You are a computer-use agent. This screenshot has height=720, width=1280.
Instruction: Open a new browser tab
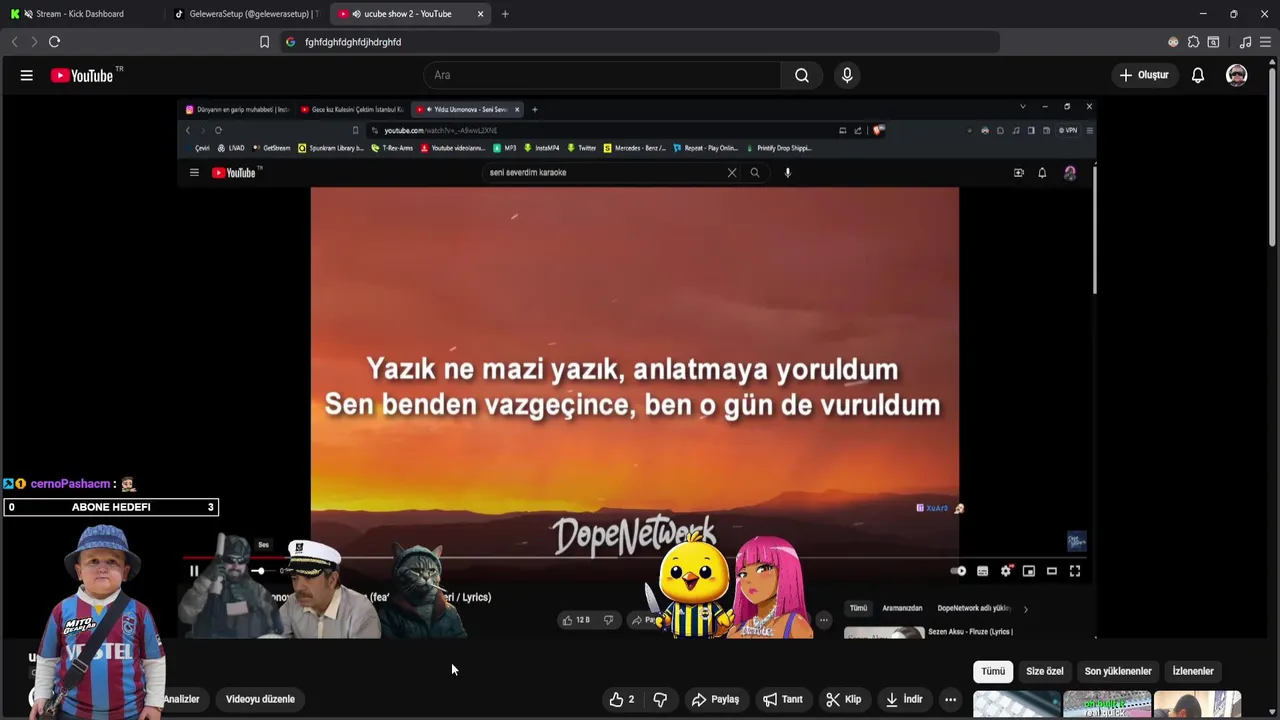[x=505, y=14]
